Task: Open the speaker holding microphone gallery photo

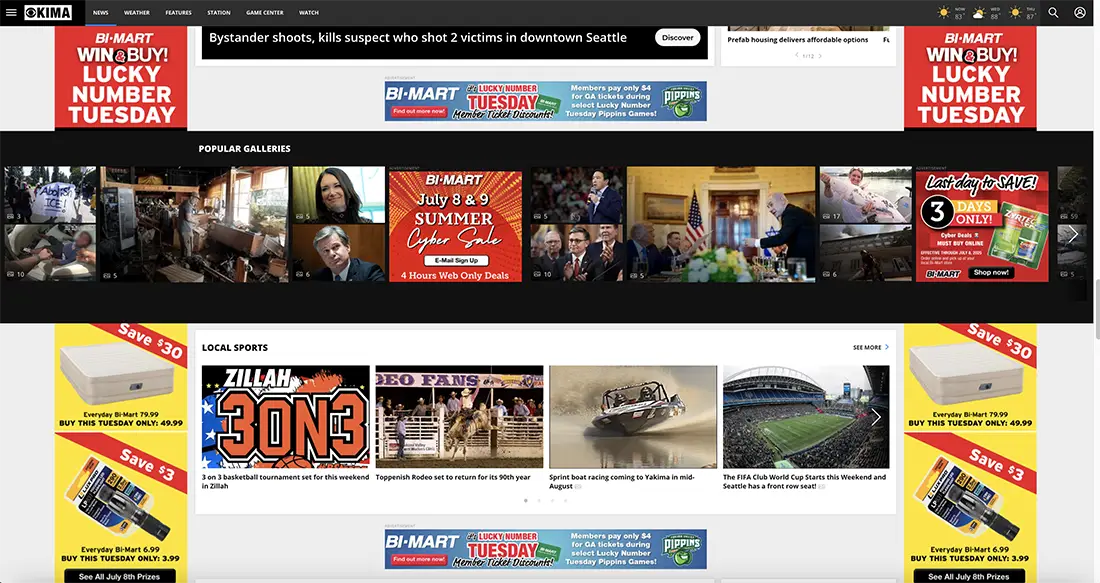Action: [x=577, y=194]
